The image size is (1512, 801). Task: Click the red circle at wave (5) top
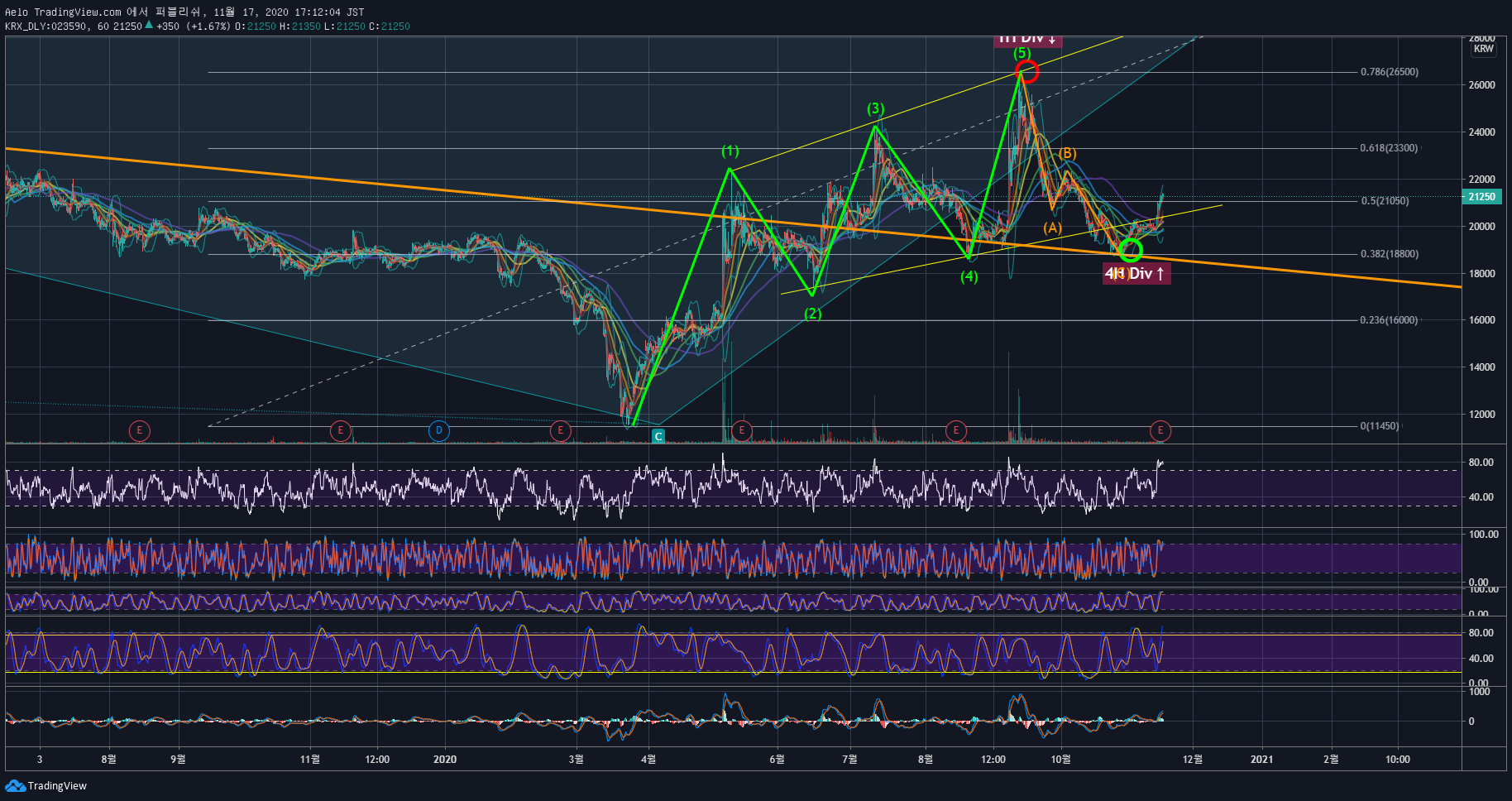(x=1026, y=72)
